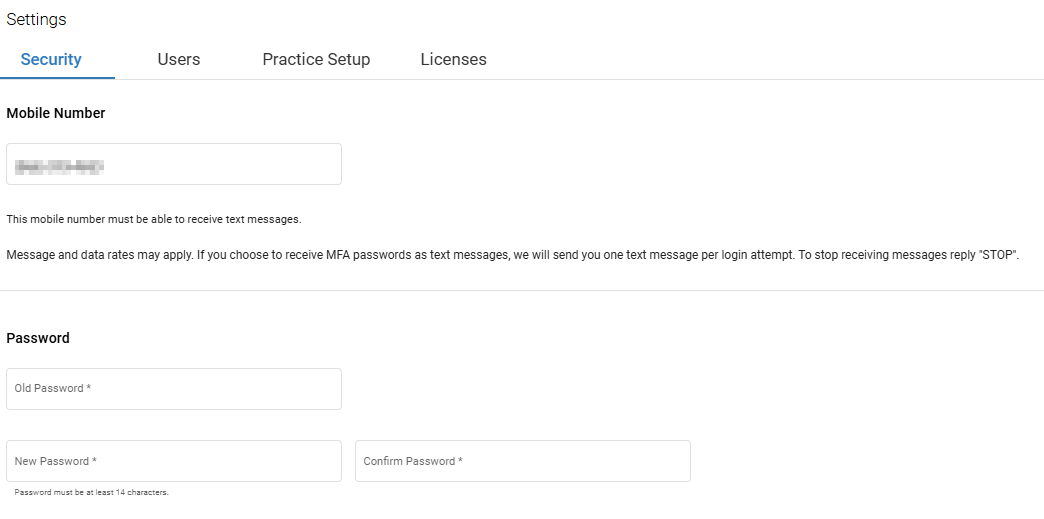Click the Password section heading

pos(38,338)
